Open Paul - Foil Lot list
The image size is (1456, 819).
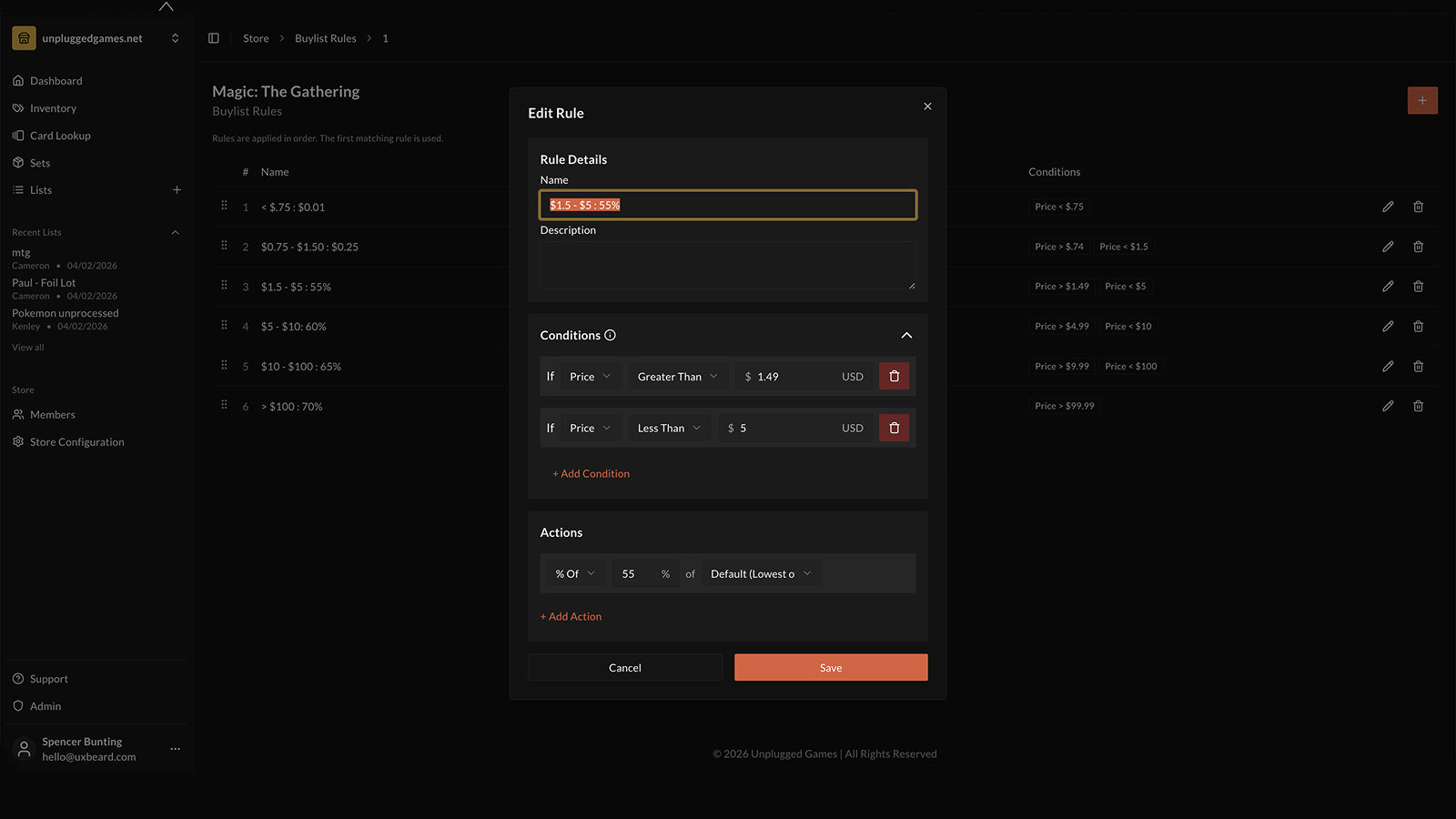65,288
